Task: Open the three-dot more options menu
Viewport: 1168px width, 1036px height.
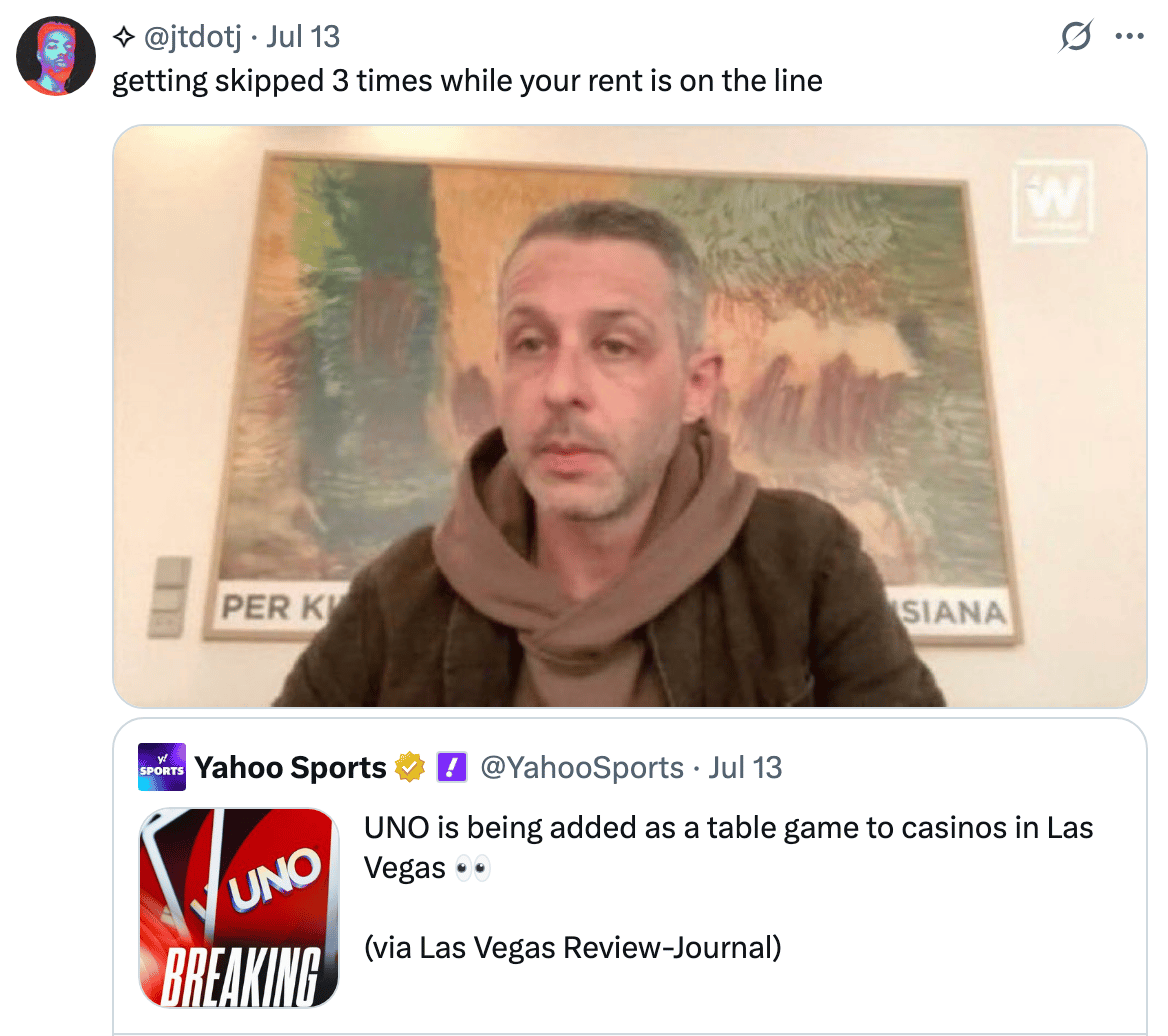Action: tap(1129, 36)
